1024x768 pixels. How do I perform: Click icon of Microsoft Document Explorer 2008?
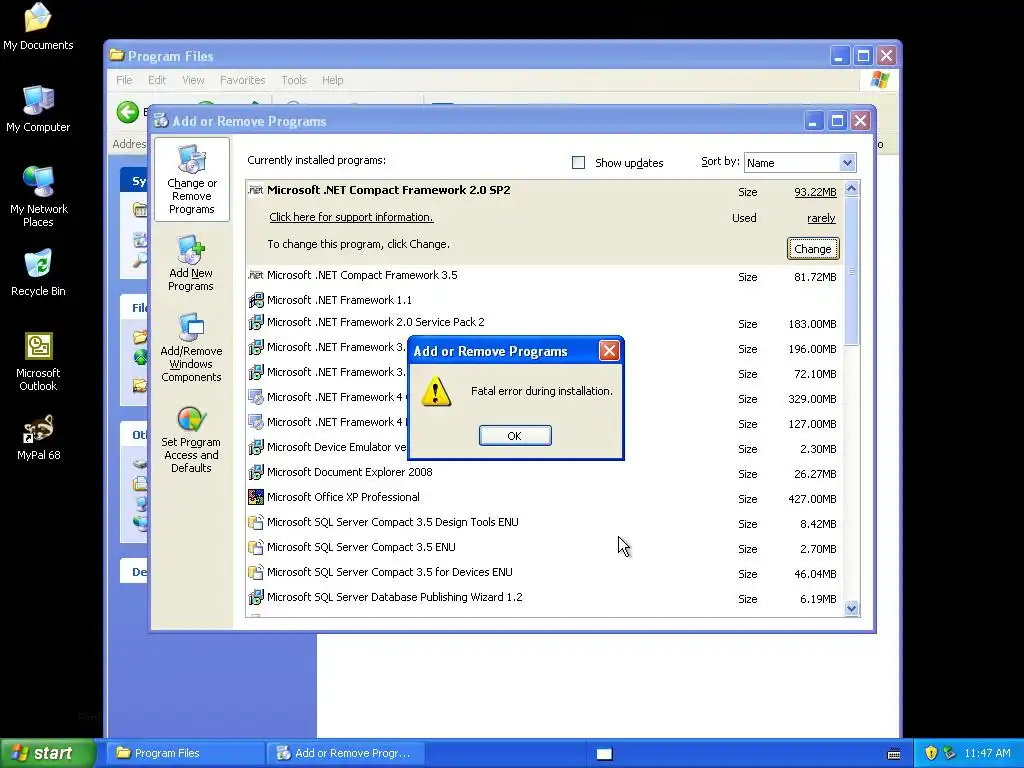pos(255,472)
